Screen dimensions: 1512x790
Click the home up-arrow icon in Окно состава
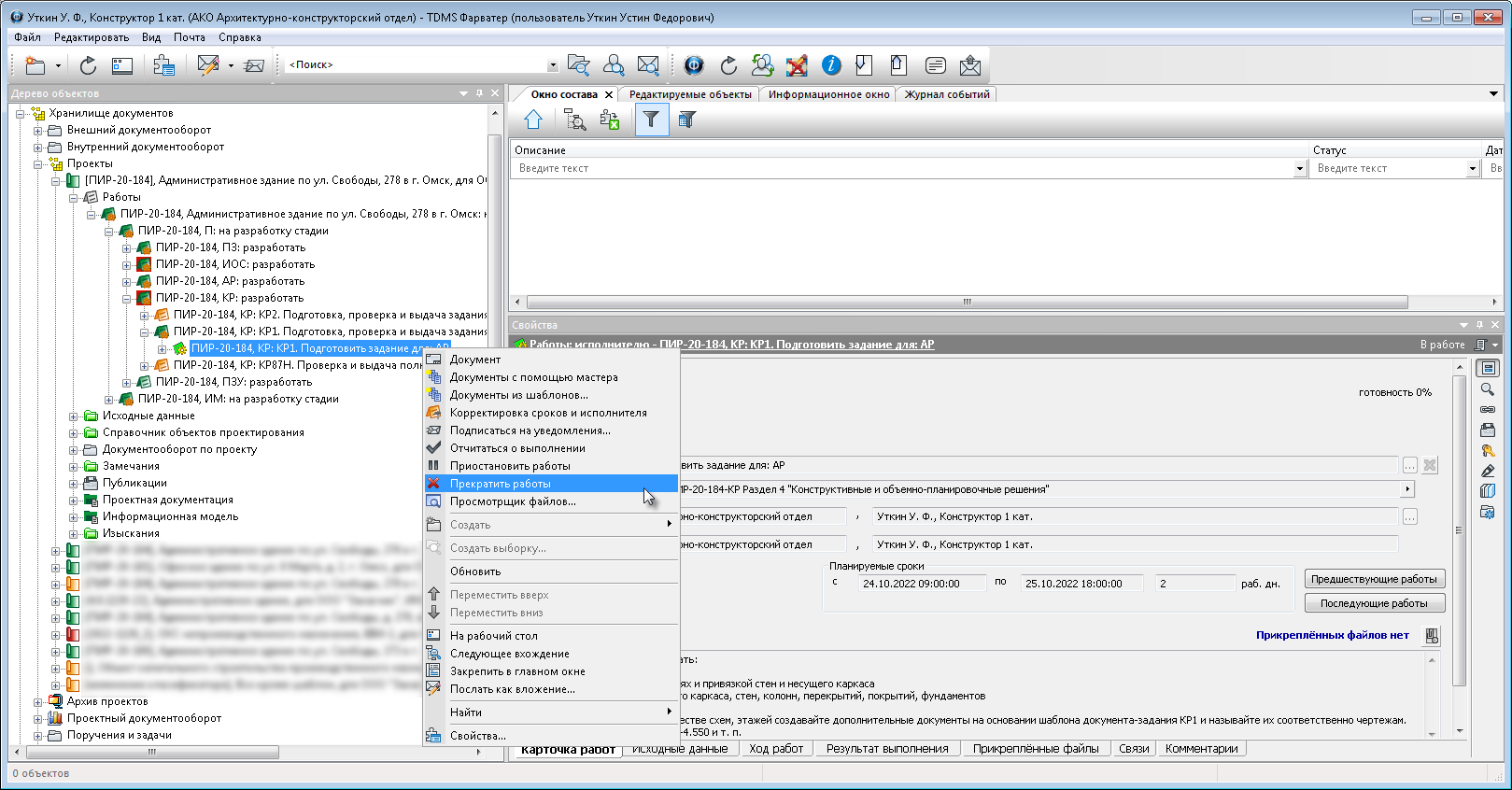point(533,120)
